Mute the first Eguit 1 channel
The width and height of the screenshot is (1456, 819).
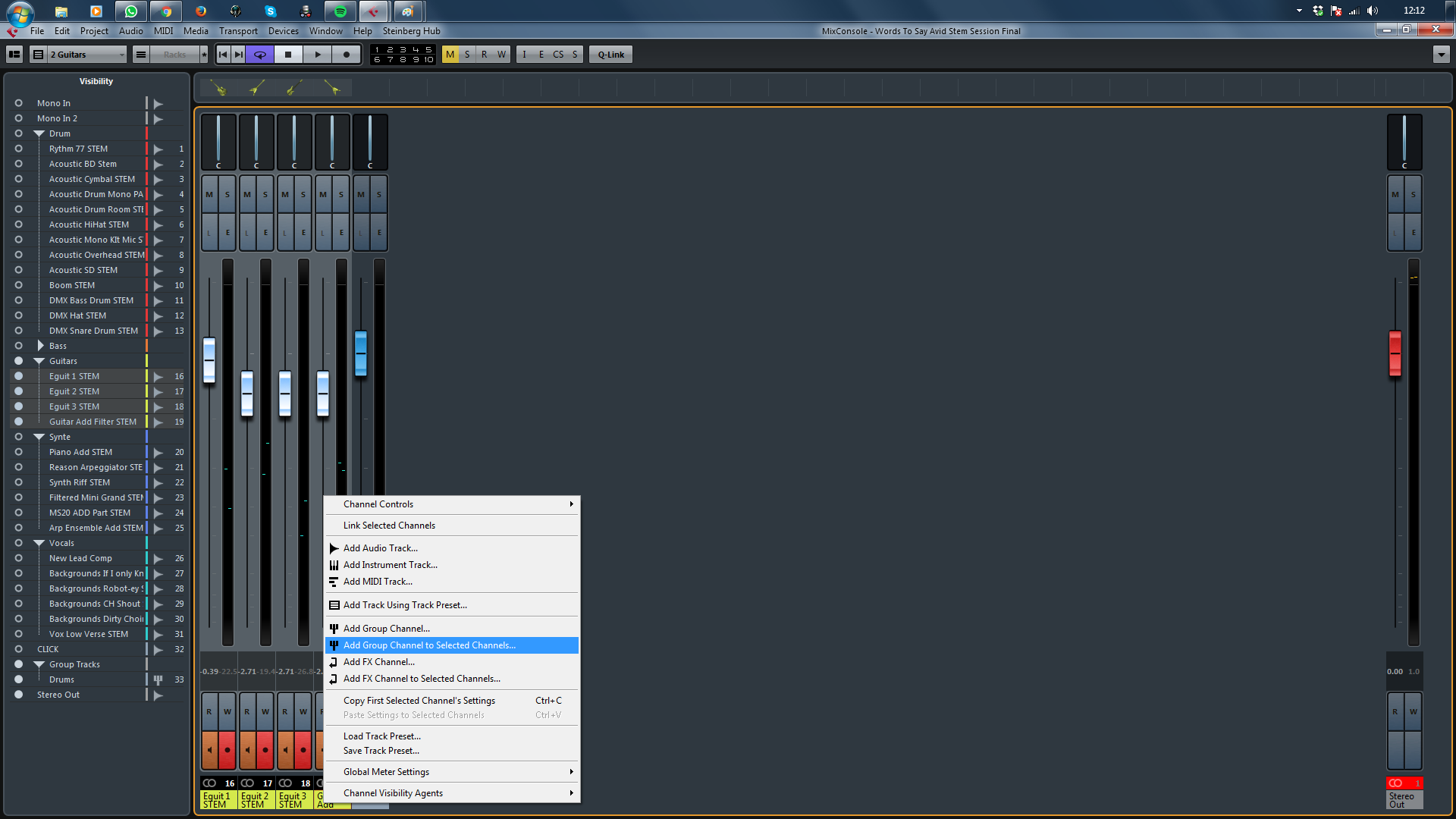coord(209,194)
